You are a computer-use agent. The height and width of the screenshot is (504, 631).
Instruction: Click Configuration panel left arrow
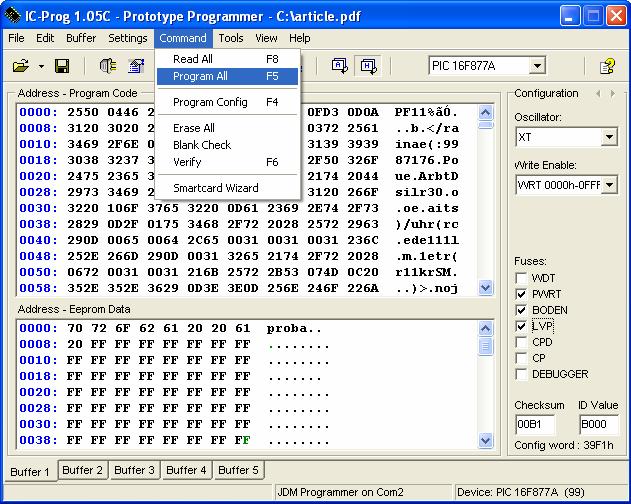tap(598, 93)
